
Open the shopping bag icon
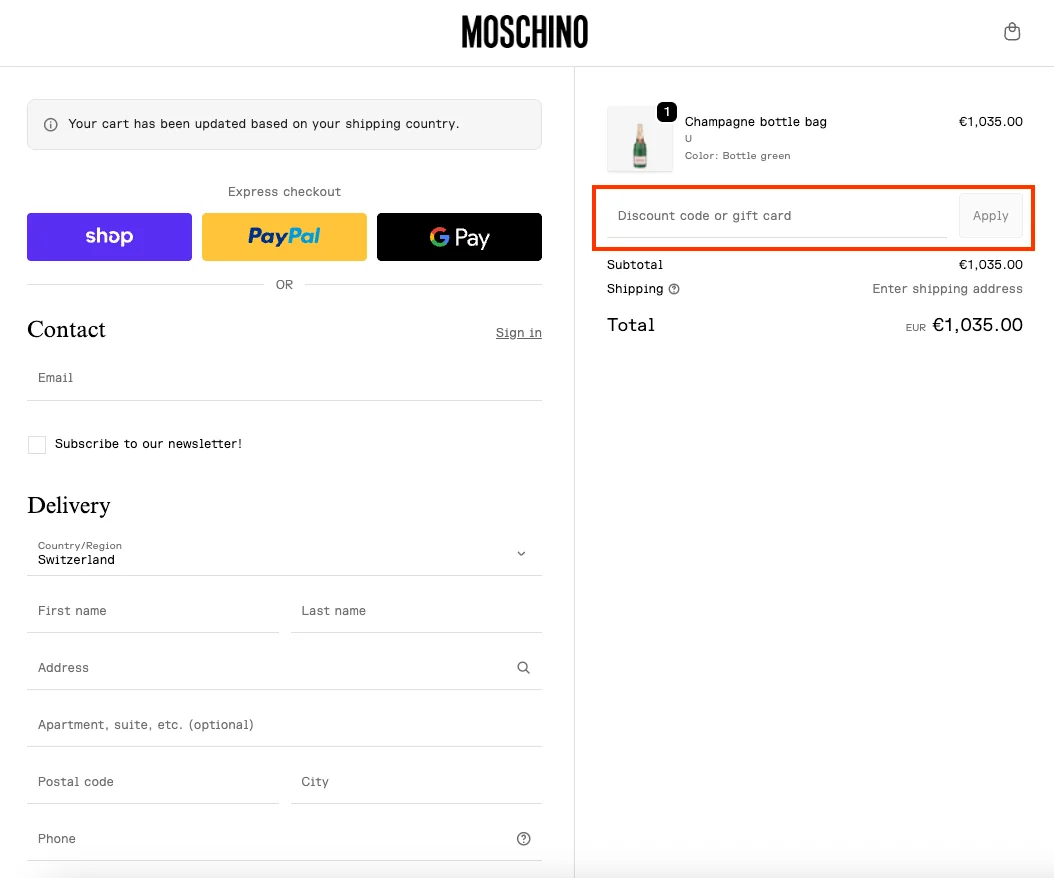[1012, 31]
